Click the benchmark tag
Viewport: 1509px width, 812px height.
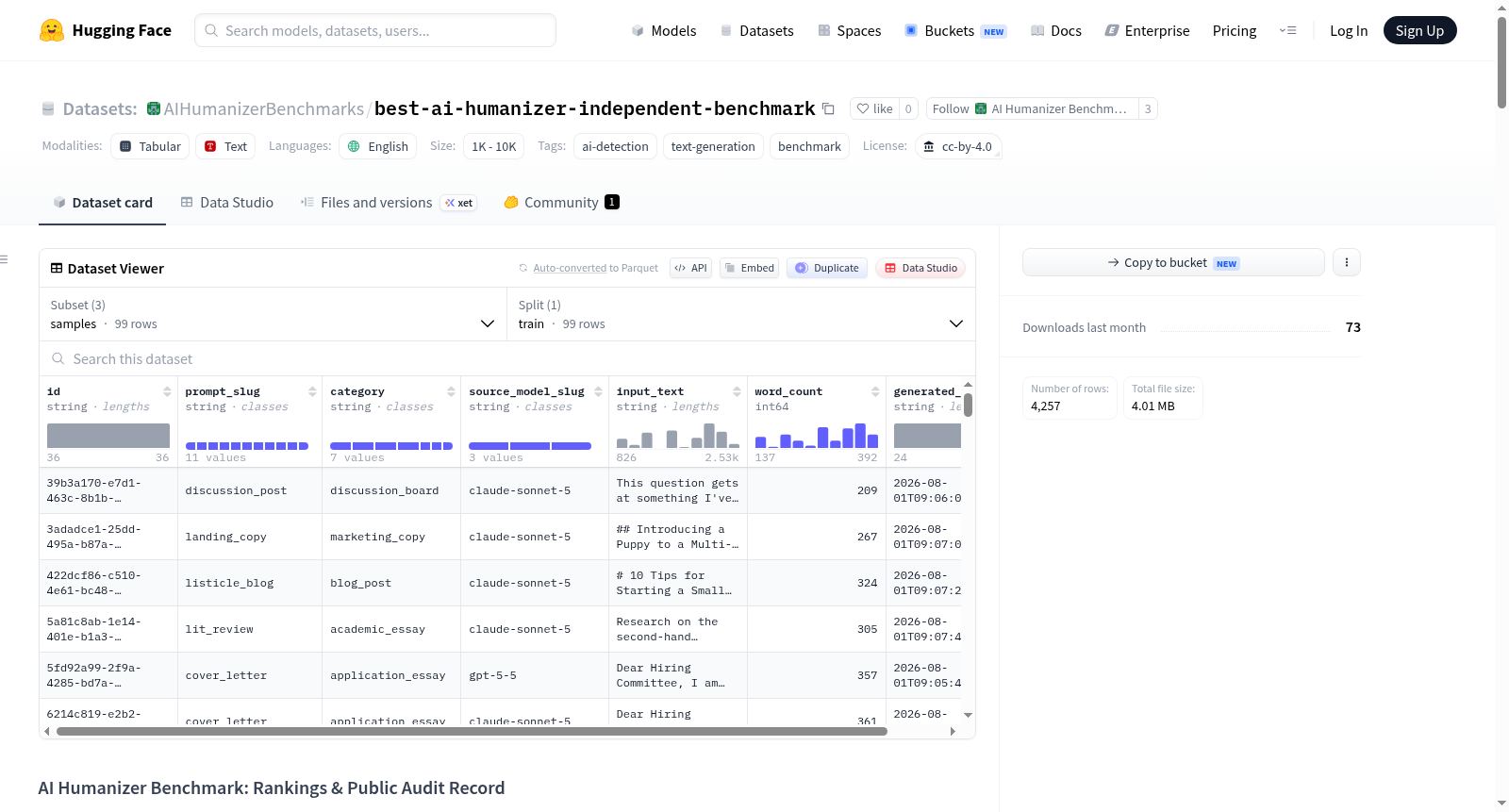coord(809,146)
